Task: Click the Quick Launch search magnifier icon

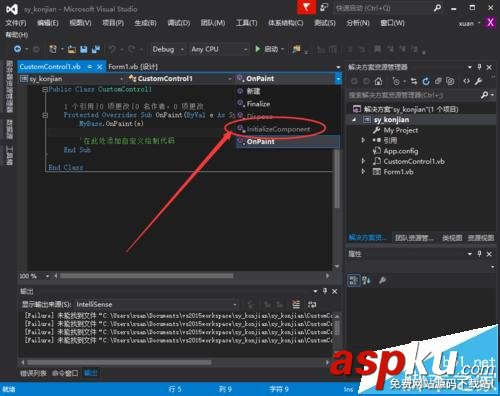Action: pos(437,8)
